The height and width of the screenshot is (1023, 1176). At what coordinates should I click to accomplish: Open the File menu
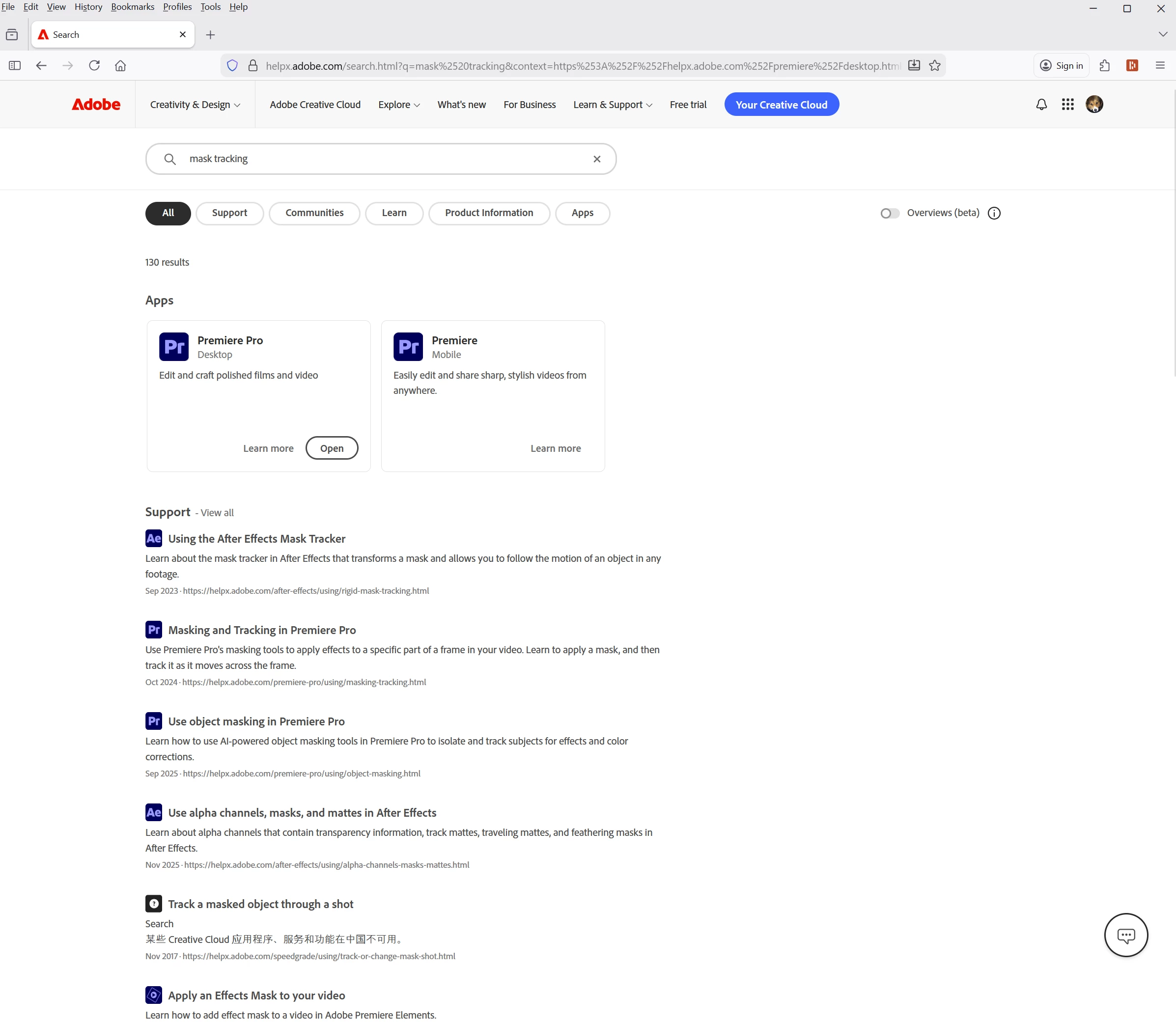(8, 7)
